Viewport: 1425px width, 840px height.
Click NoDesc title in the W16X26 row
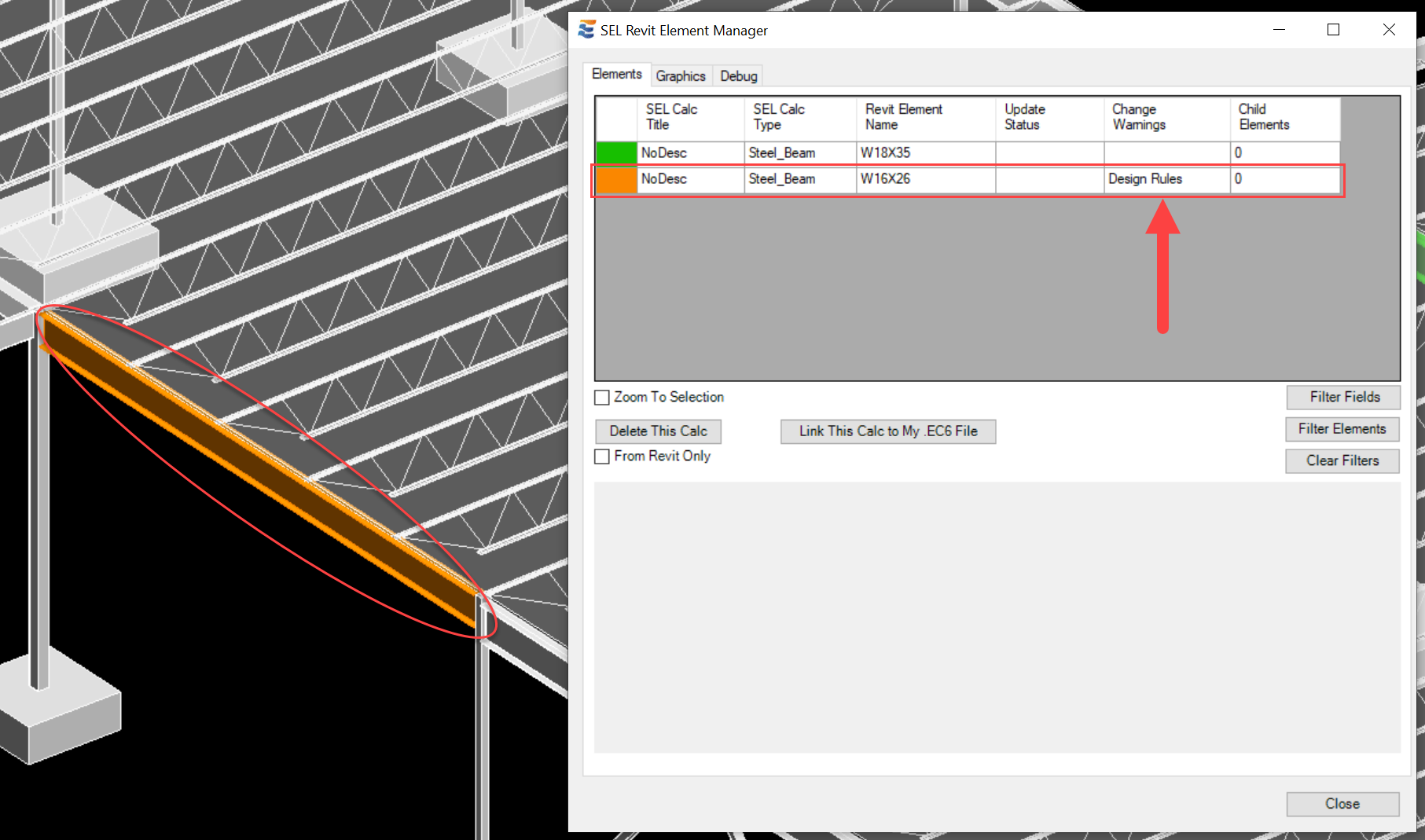click(690, 179)
